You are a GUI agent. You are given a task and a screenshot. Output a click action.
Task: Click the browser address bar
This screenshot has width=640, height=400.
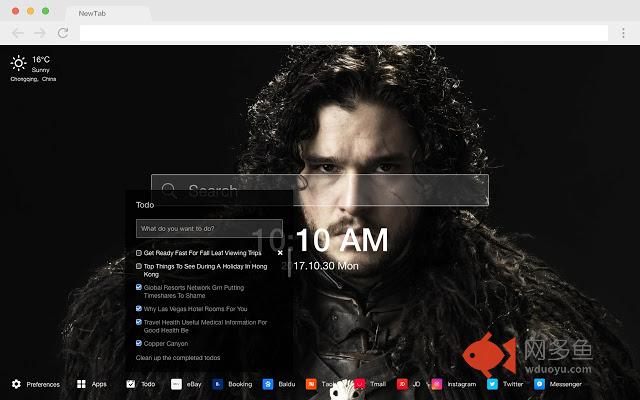pos(344,33)
